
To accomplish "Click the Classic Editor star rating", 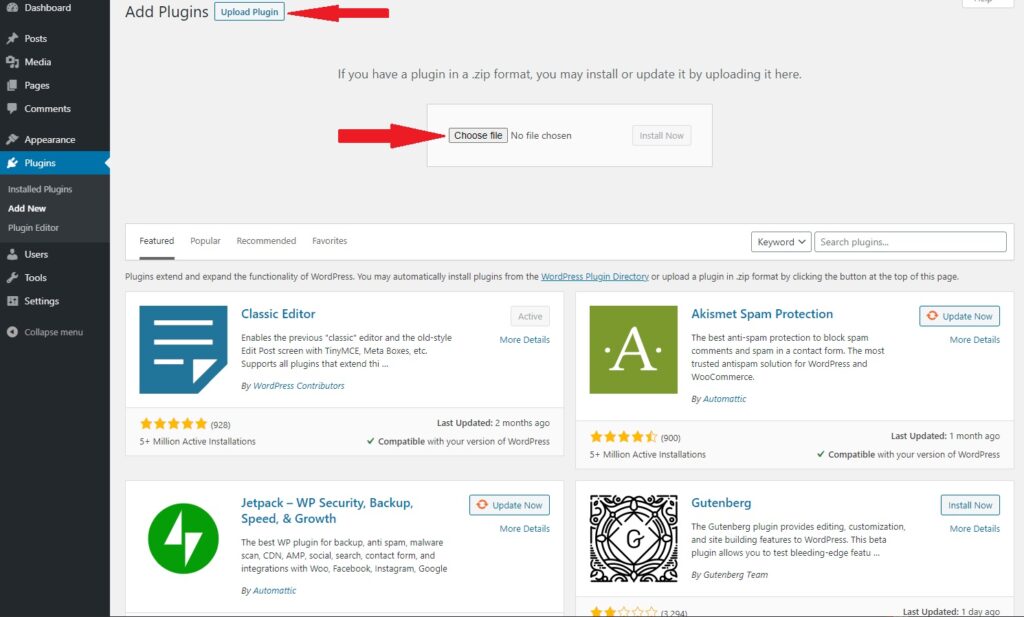I will click(173, 424).
